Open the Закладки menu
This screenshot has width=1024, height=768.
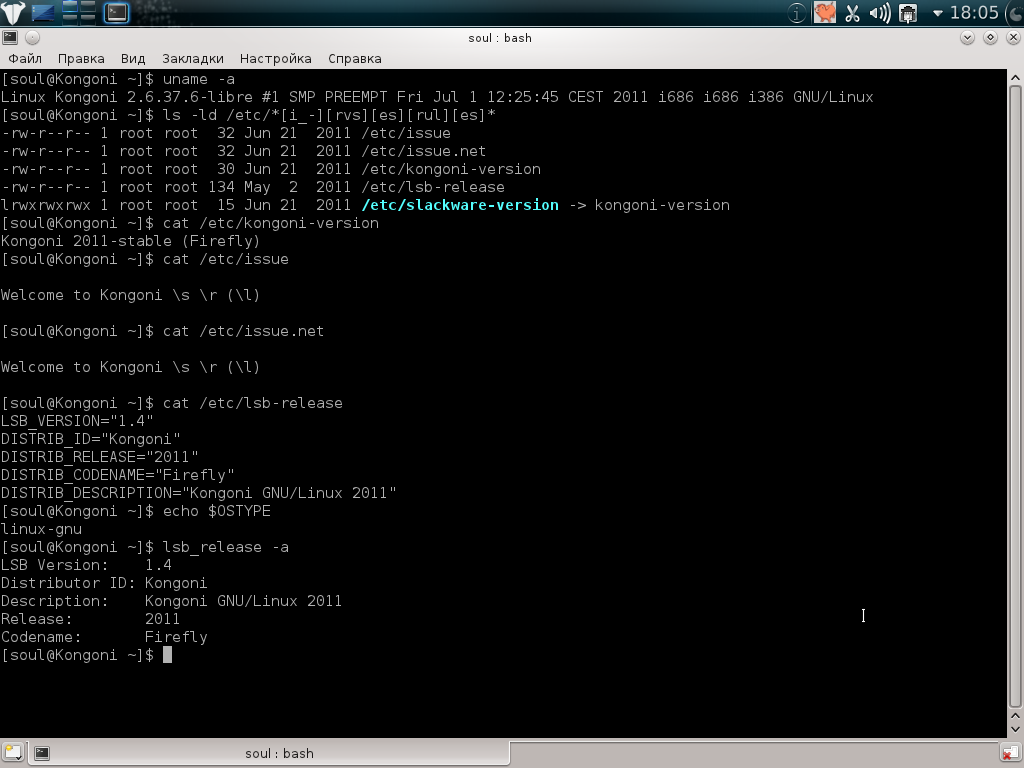(193, 59)
